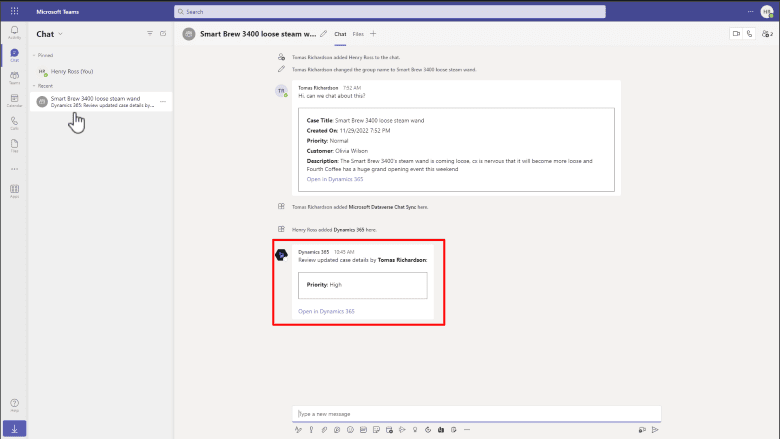Viewport: 780px width, 439px height.
Task: Send the message with the send arrow
Action: click(655, 430)
